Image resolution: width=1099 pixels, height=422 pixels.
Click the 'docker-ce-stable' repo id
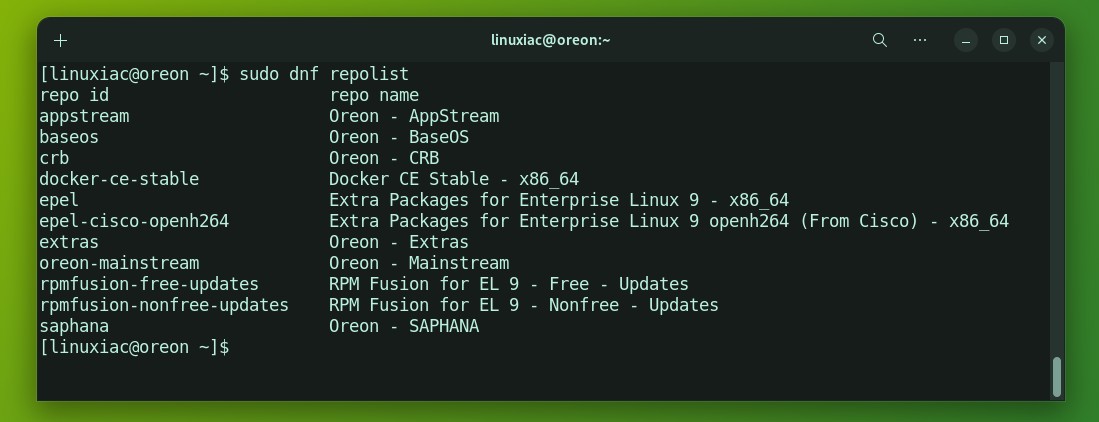coord(119,179)
